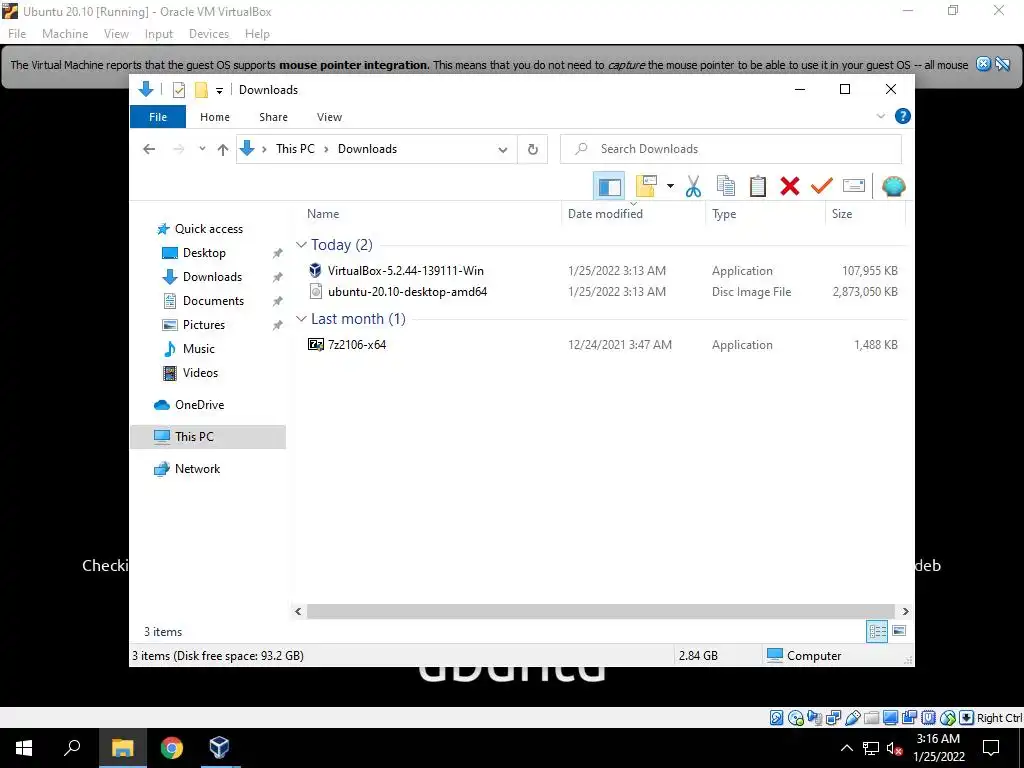Go up one folder level
The image size is (1024, 768).
pos(223,150)
